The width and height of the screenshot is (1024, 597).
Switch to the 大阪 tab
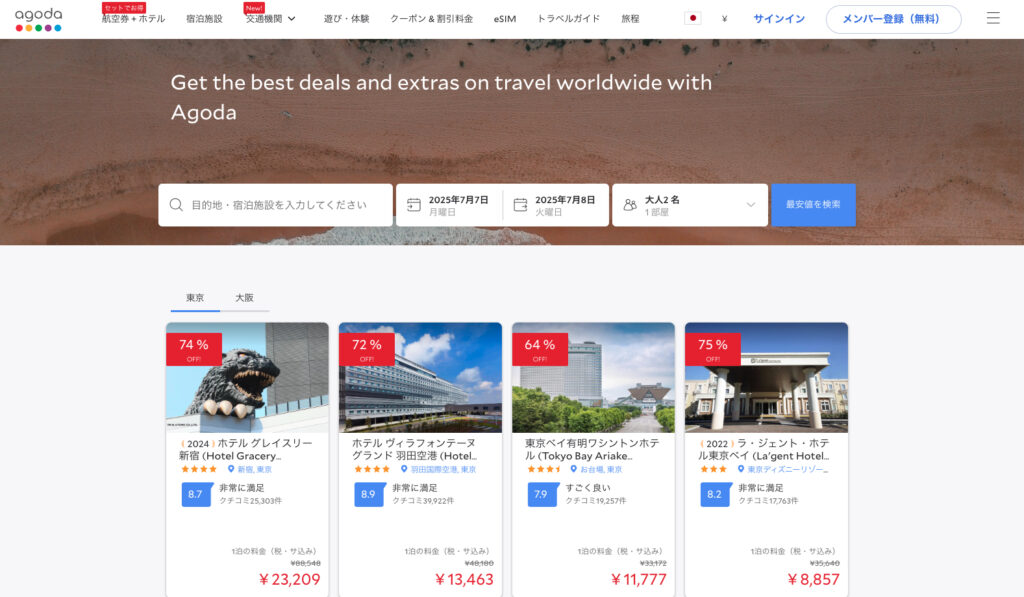pos(244,298)
